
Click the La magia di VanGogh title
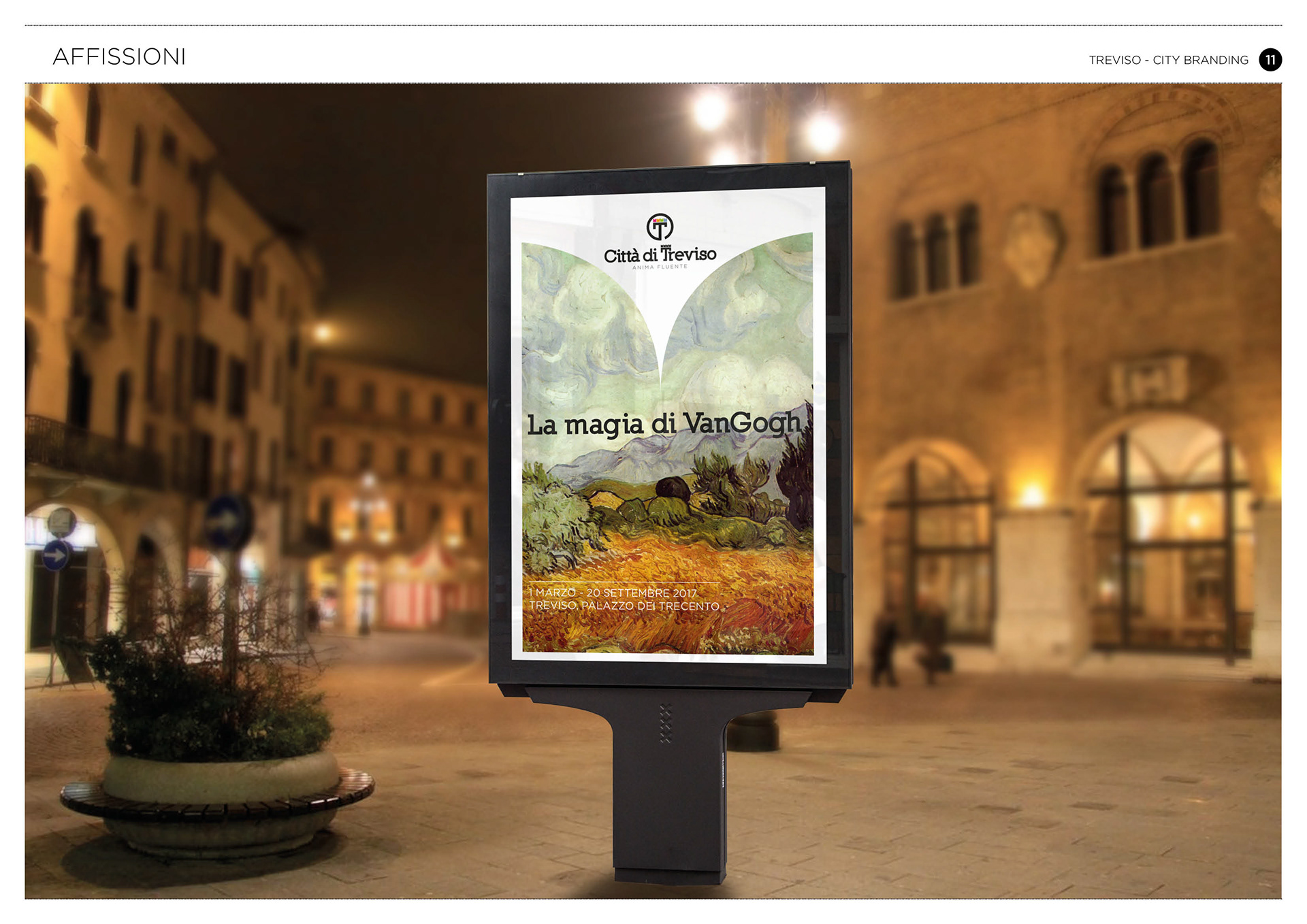point(663,424)
